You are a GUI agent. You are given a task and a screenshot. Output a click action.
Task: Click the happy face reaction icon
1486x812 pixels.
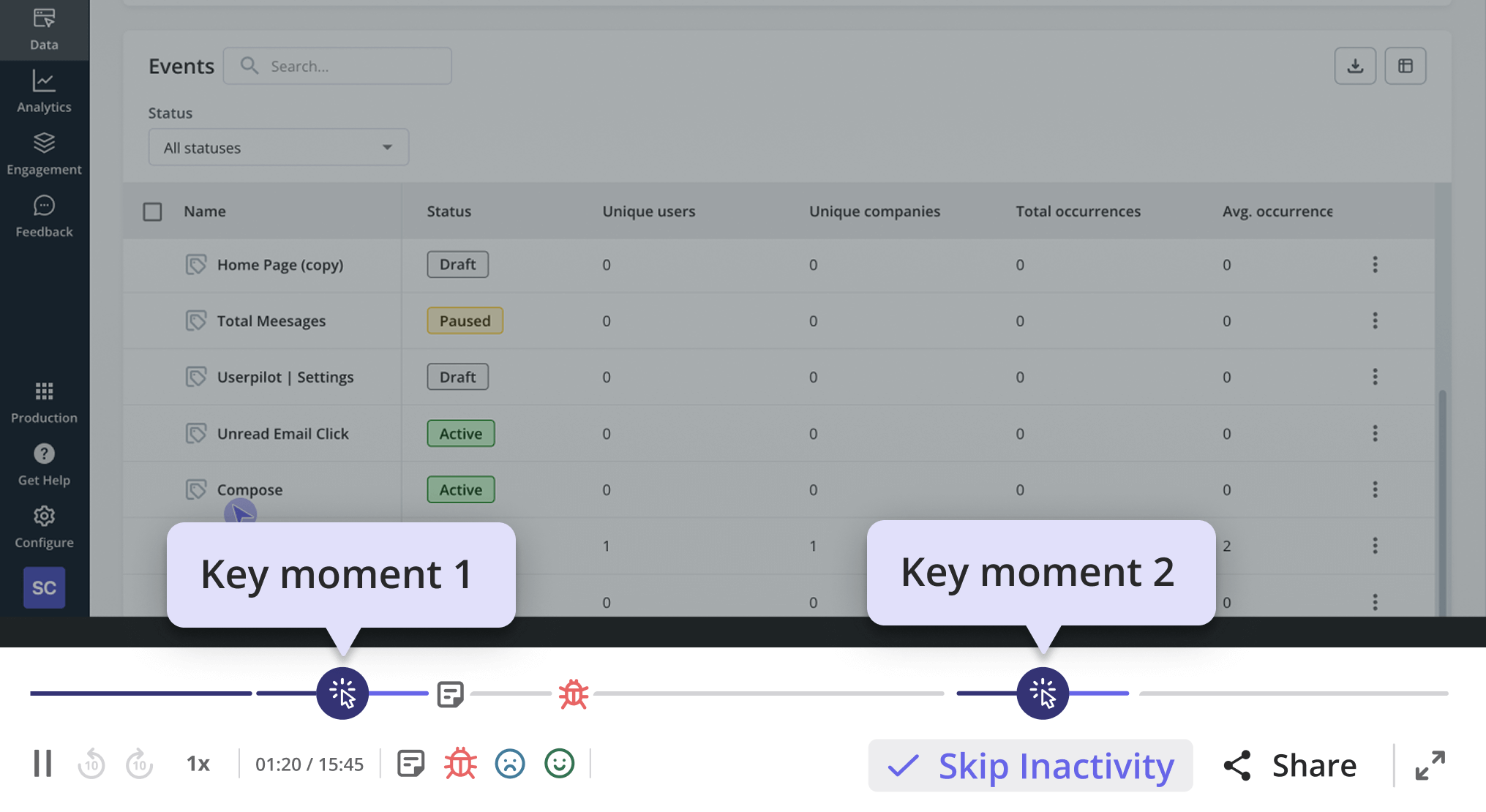coord(559,764)
